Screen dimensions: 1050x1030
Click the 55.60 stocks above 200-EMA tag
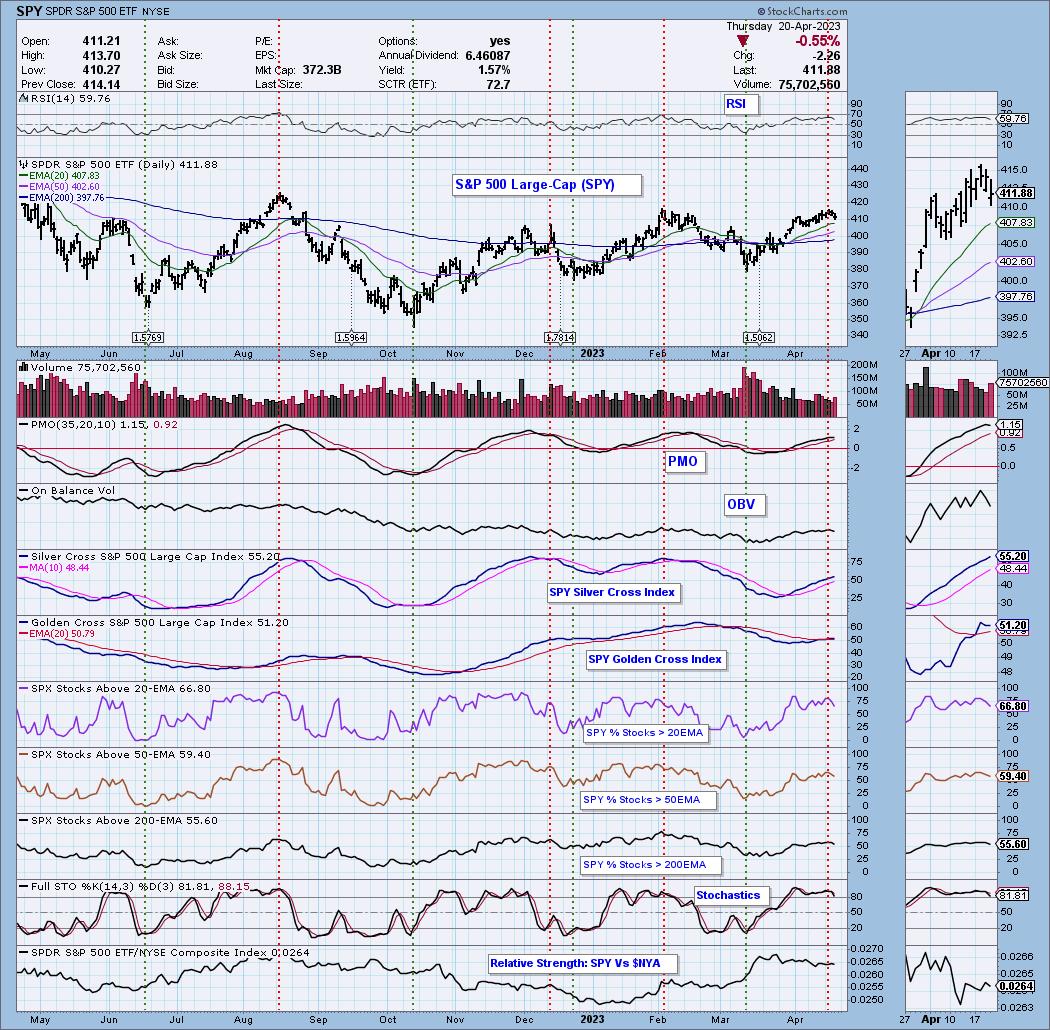tap(1013, 845)
